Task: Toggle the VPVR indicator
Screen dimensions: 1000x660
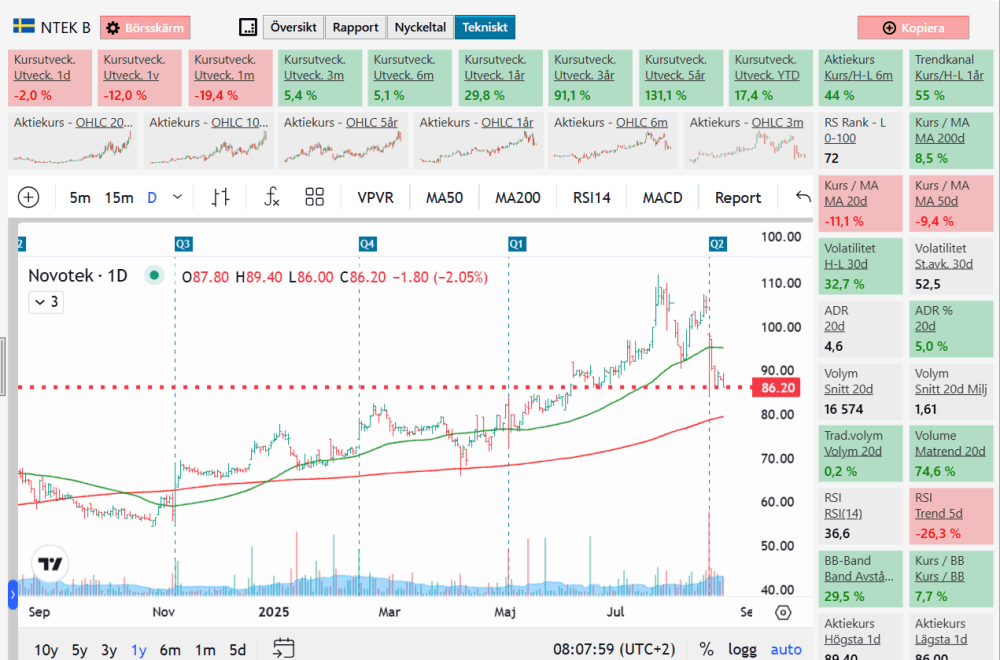Action: [376, 198]
